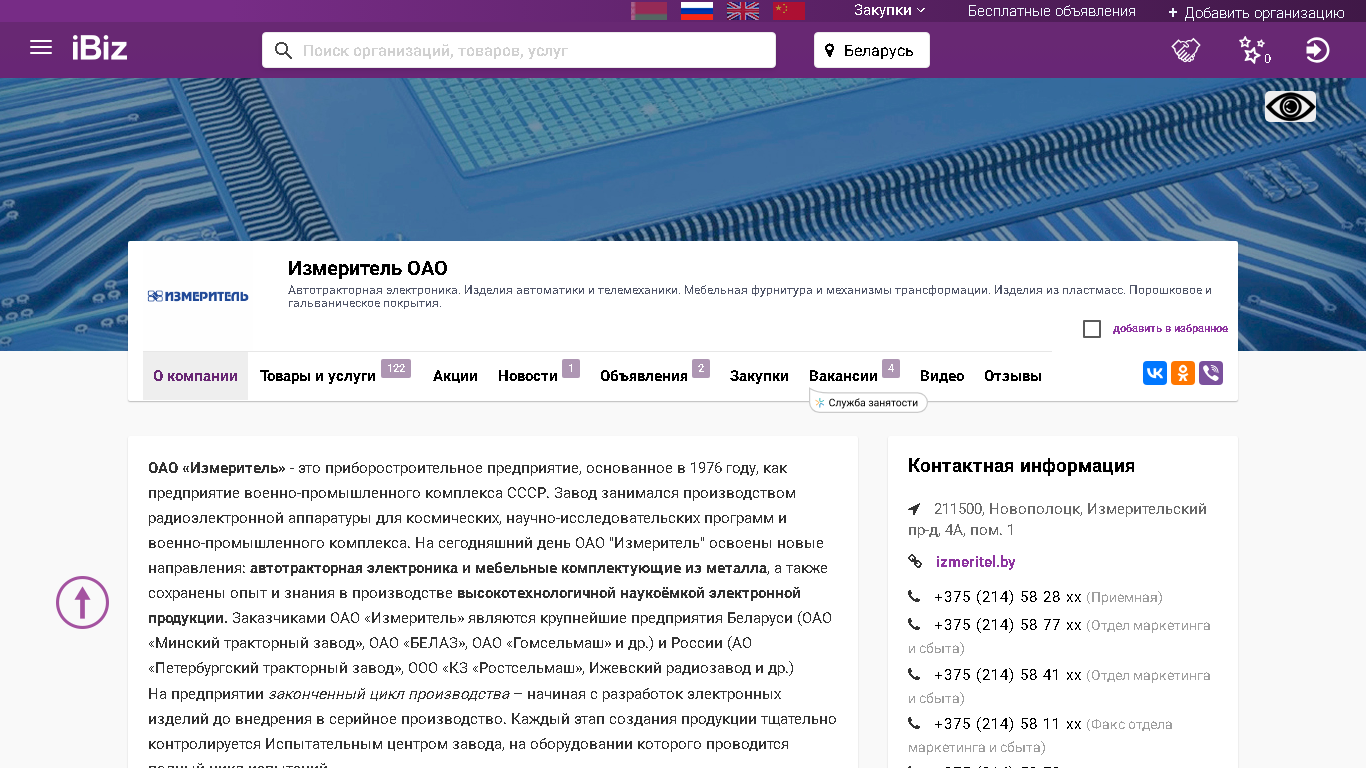The image size is (1366, 768).
Task: Open the hamburger main menu
Action: [41, 48]
